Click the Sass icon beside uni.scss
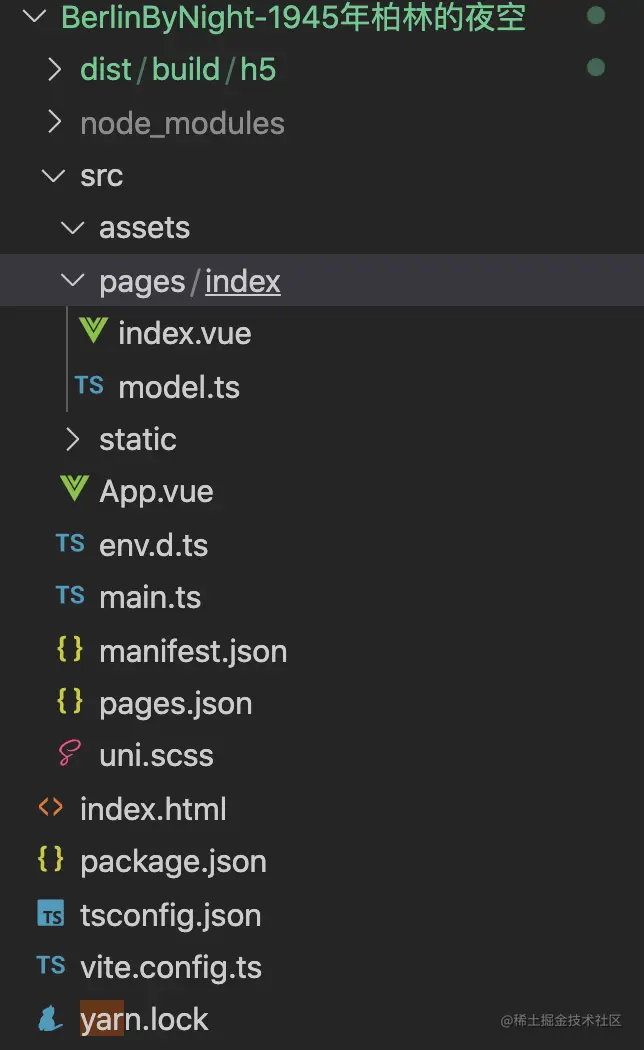This screenshot has height=1050, width=644. click(x=70, y=754)
